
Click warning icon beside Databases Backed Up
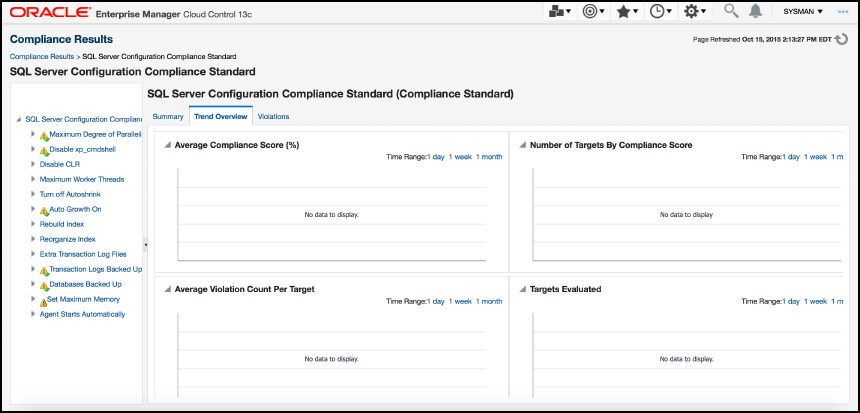[44, 286]
